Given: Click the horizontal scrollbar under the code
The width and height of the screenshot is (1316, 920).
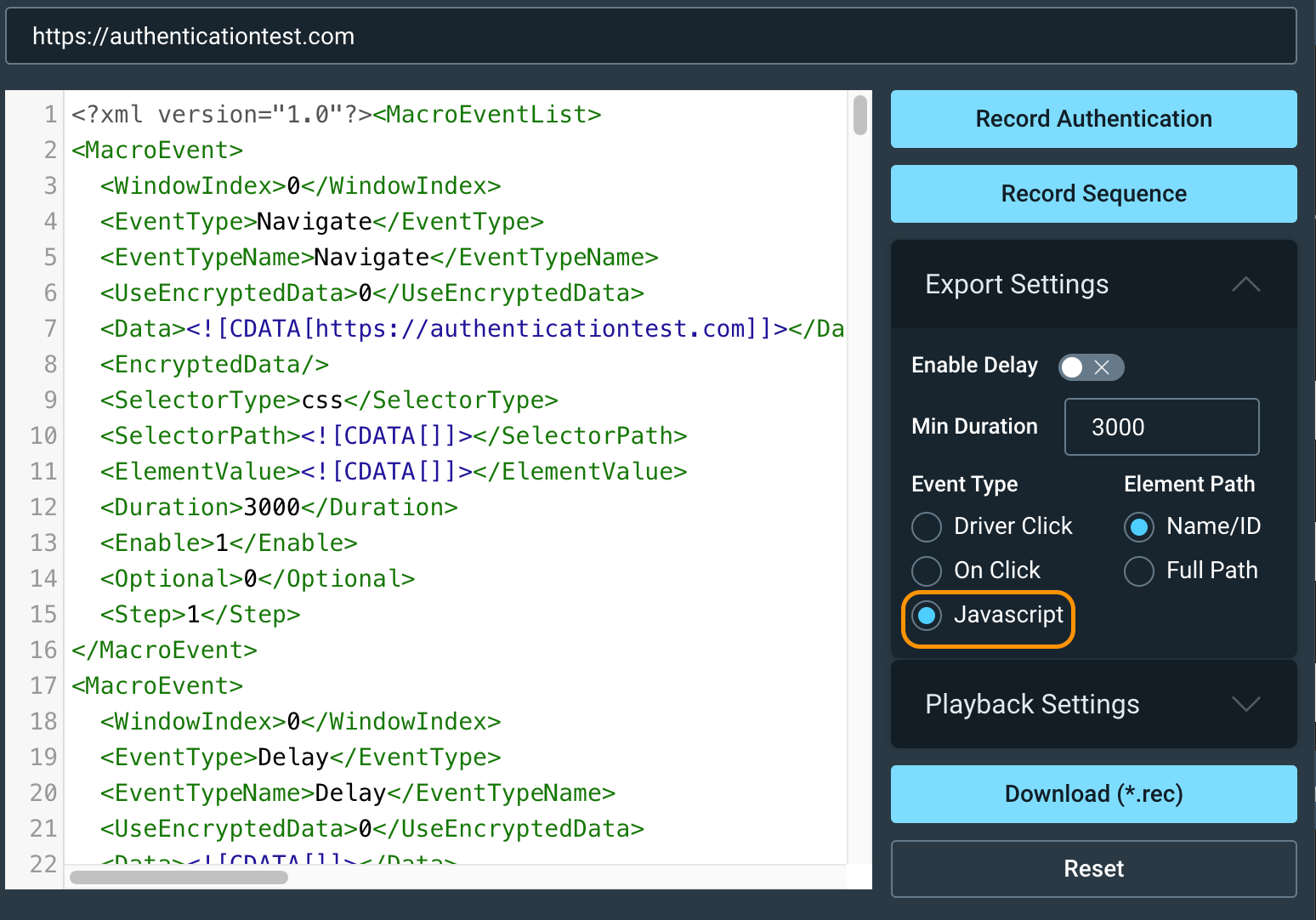Looking at the screenshot, I should (x=179, y=877).
